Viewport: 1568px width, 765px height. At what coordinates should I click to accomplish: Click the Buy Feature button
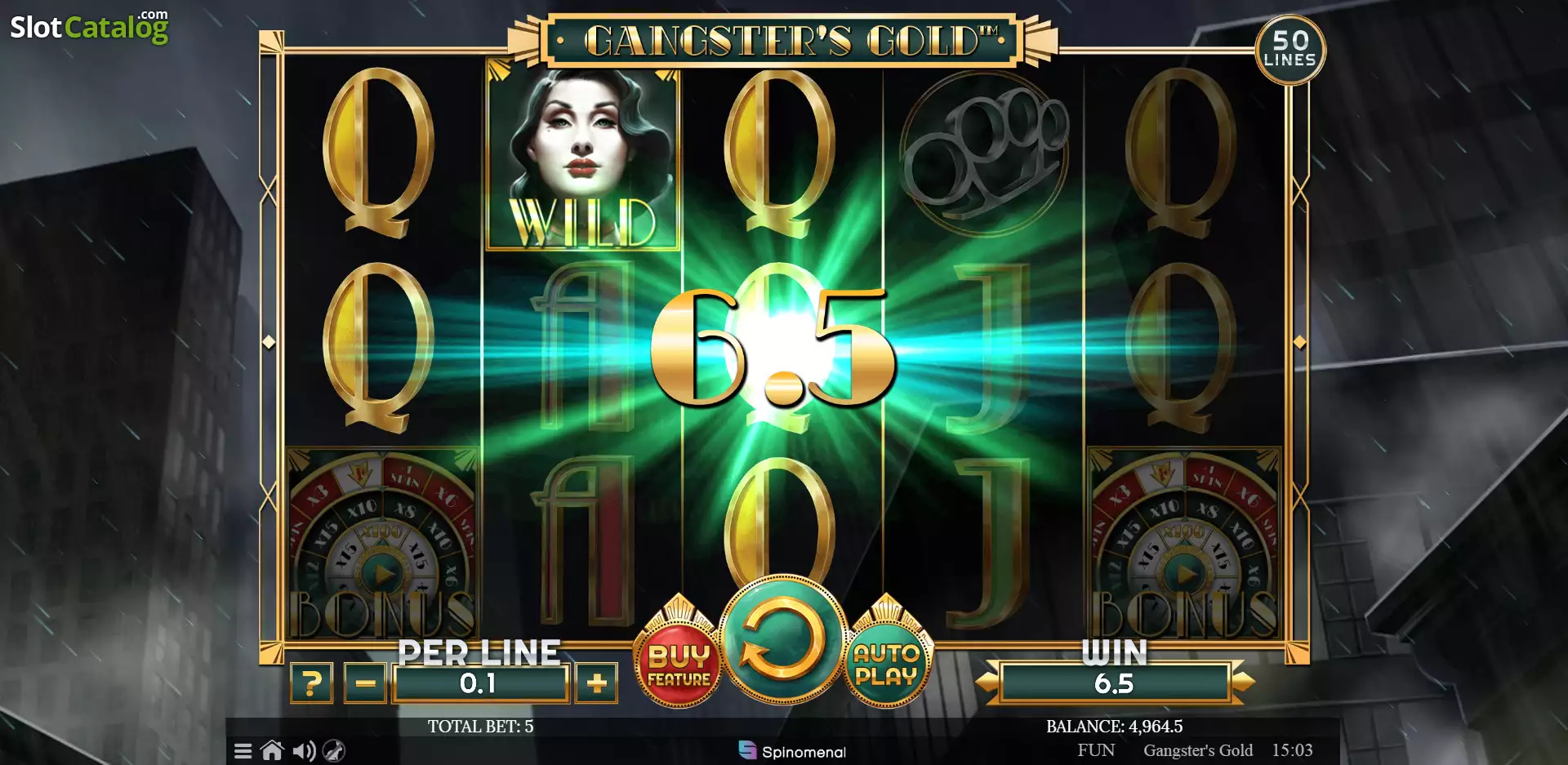click(678, 663)
